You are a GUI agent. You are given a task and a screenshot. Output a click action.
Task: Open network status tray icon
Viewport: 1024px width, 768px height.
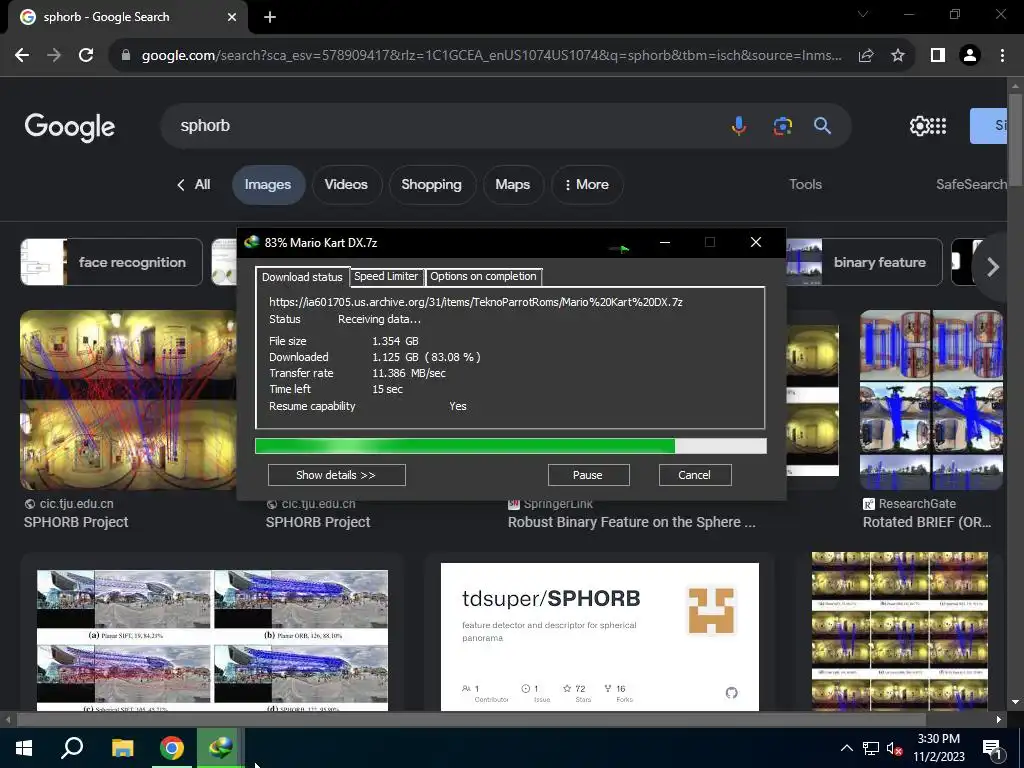(871, 748)
